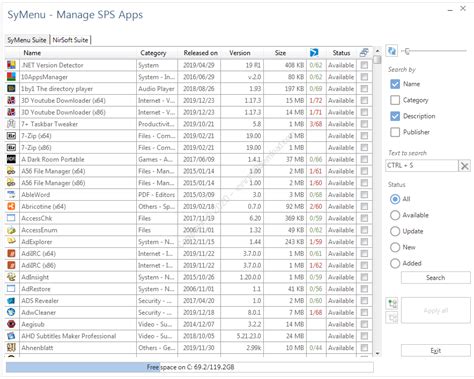Uncheck the Description search option
This screenshot has width=474, height=379.
395,116
